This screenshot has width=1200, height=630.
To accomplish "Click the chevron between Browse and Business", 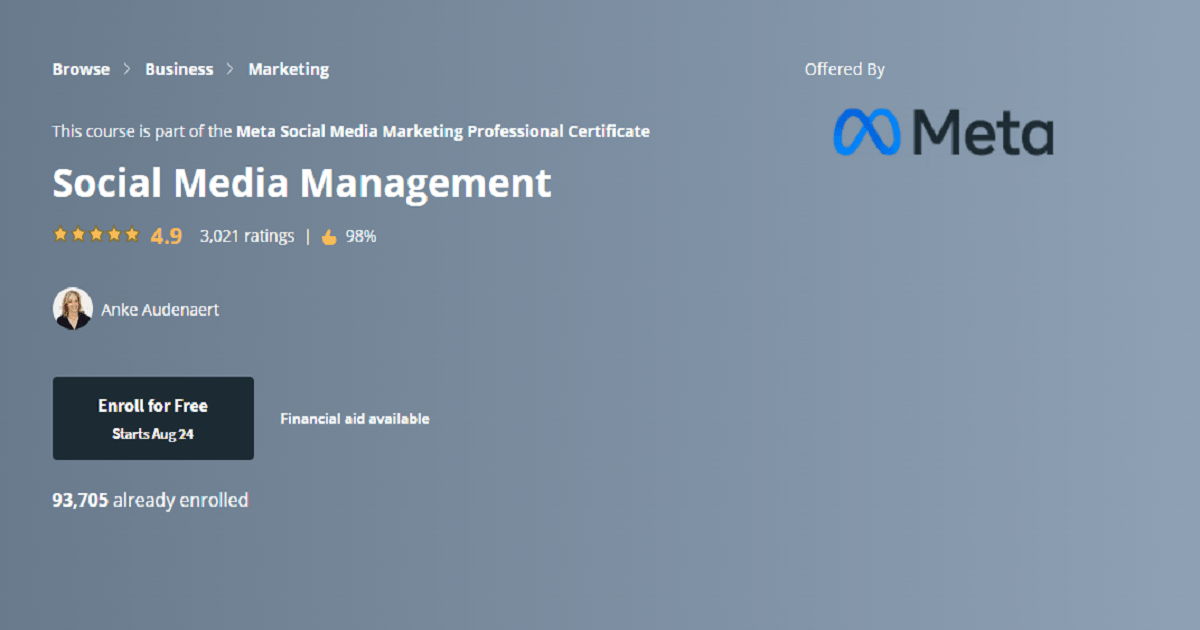I will coord(127,70).
